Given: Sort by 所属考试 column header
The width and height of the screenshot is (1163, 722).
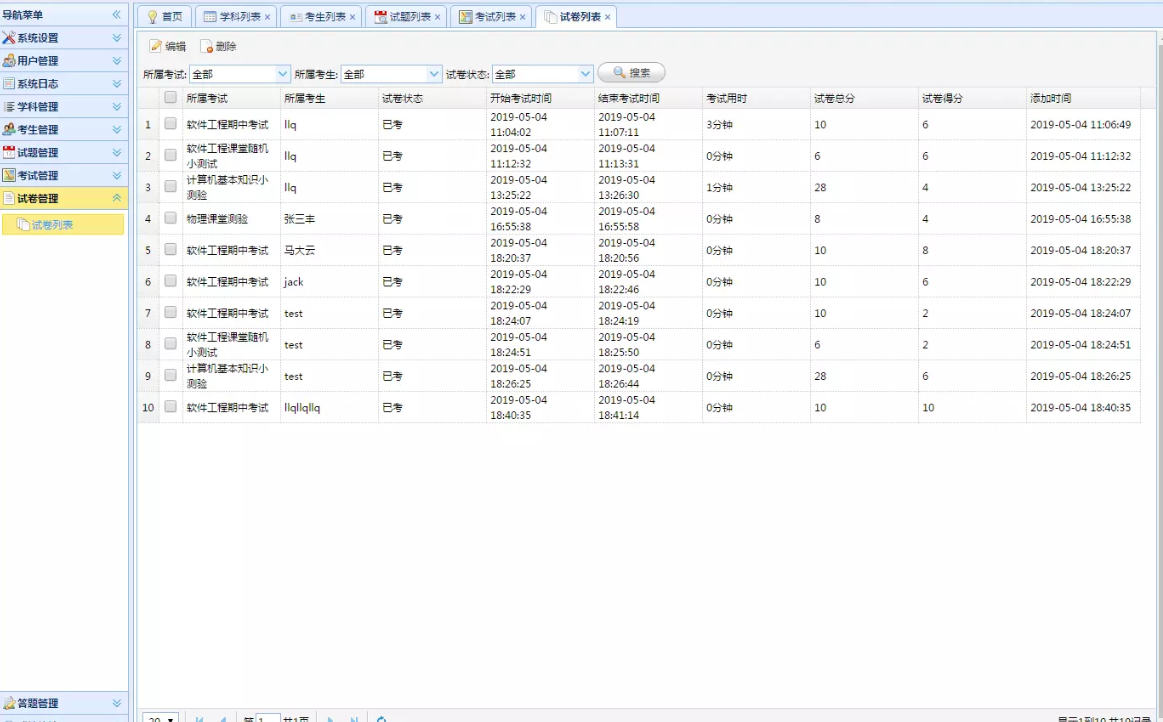Looking at the screenshot, I should tap(231, 98).
